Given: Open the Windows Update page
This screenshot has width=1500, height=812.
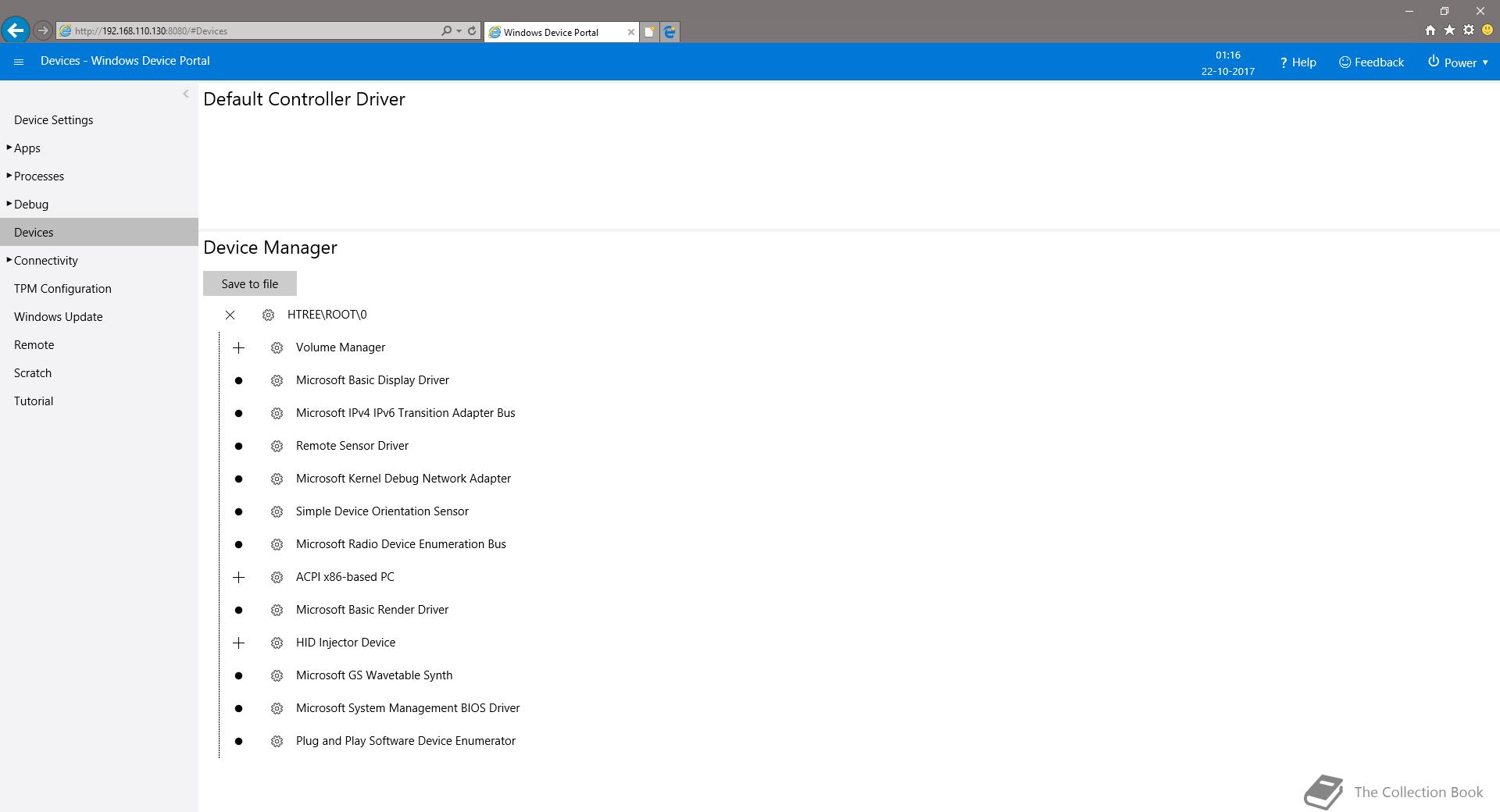Looking at the screenshot, I should pos(59,317).
